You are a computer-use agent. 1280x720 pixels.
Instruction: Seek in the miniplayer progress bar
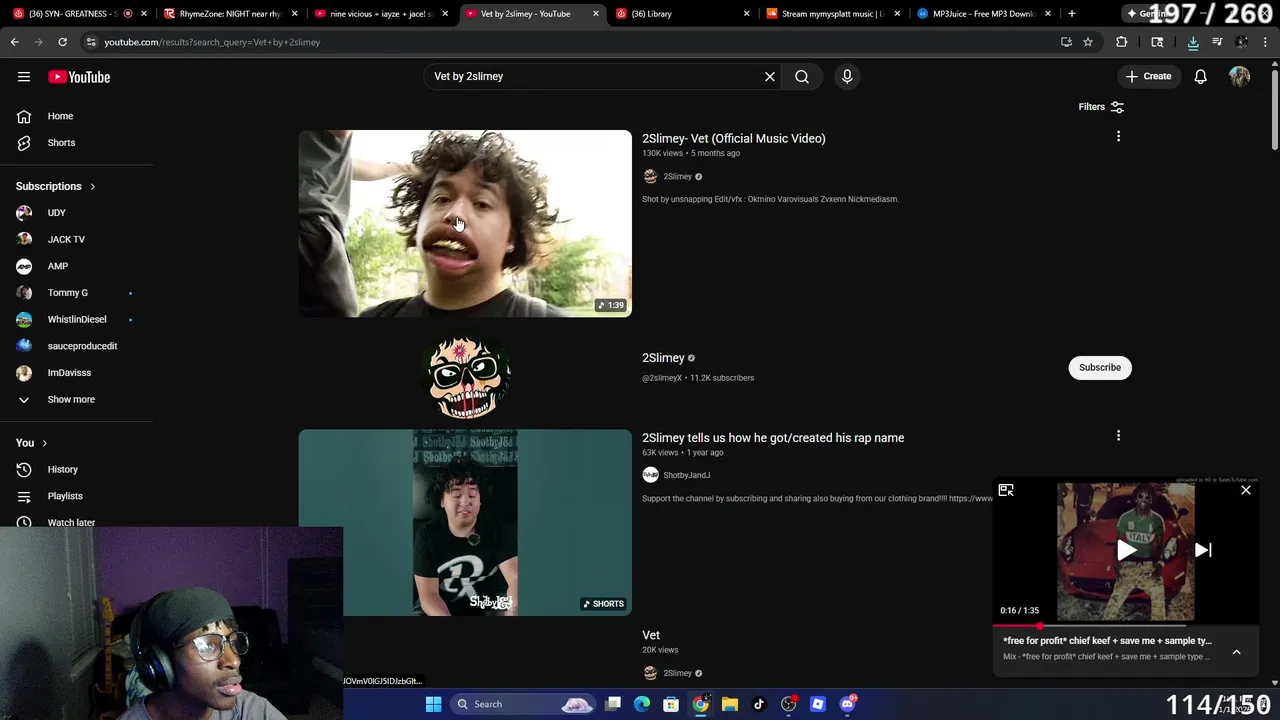pyautogui.click(x=1126, y=625)
